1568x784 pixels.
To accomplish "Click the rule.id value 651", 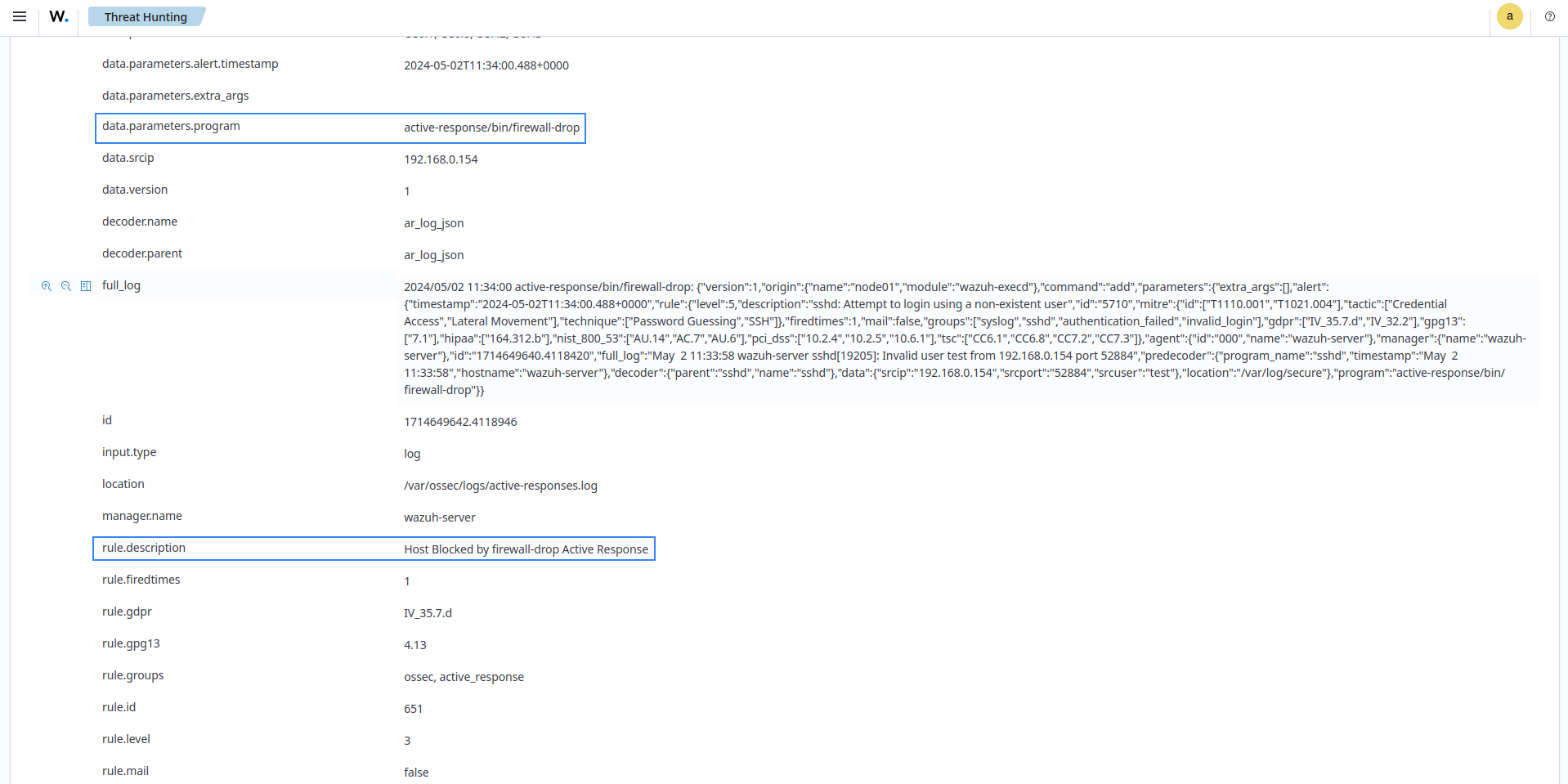I will [x=413, y=709].
